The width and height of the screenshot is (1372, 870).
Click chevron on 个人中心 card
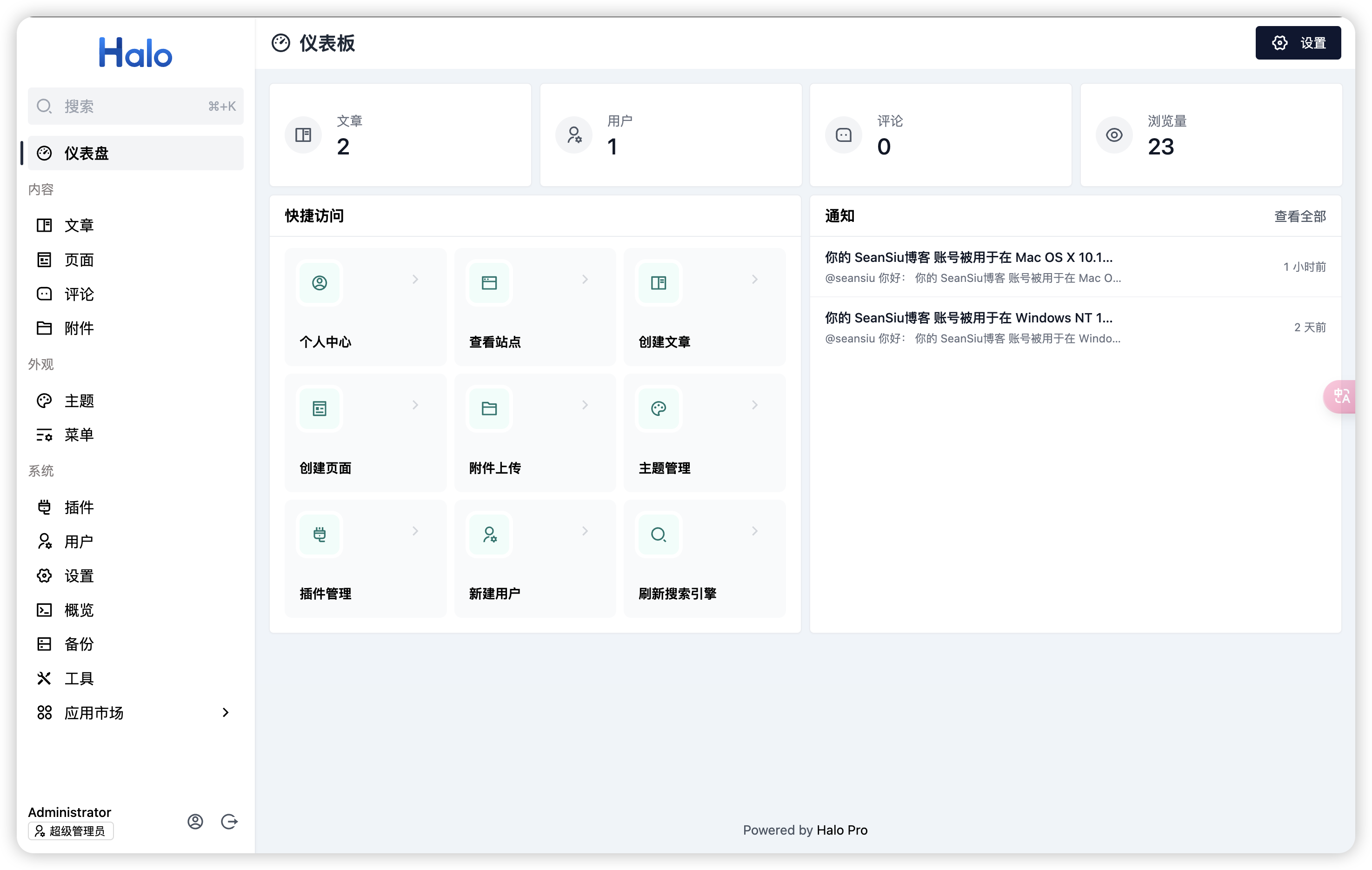[x=415, y=279]
